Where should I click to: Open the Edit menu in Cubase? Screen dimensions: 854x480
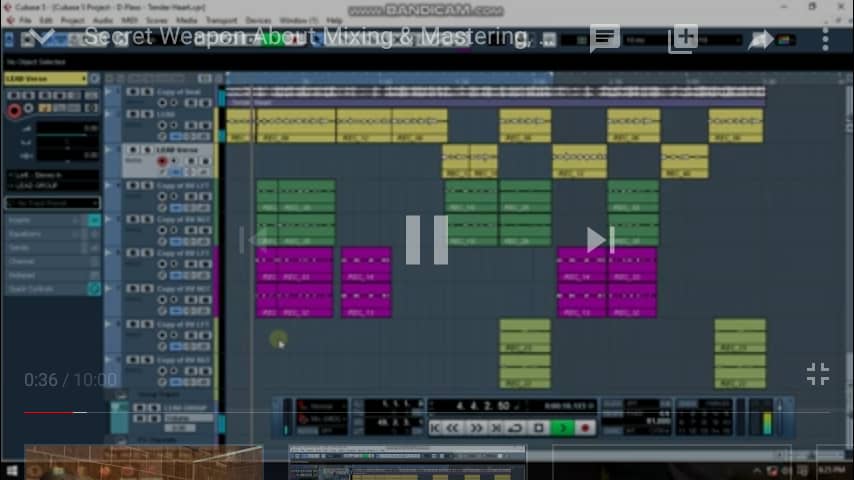46,20
